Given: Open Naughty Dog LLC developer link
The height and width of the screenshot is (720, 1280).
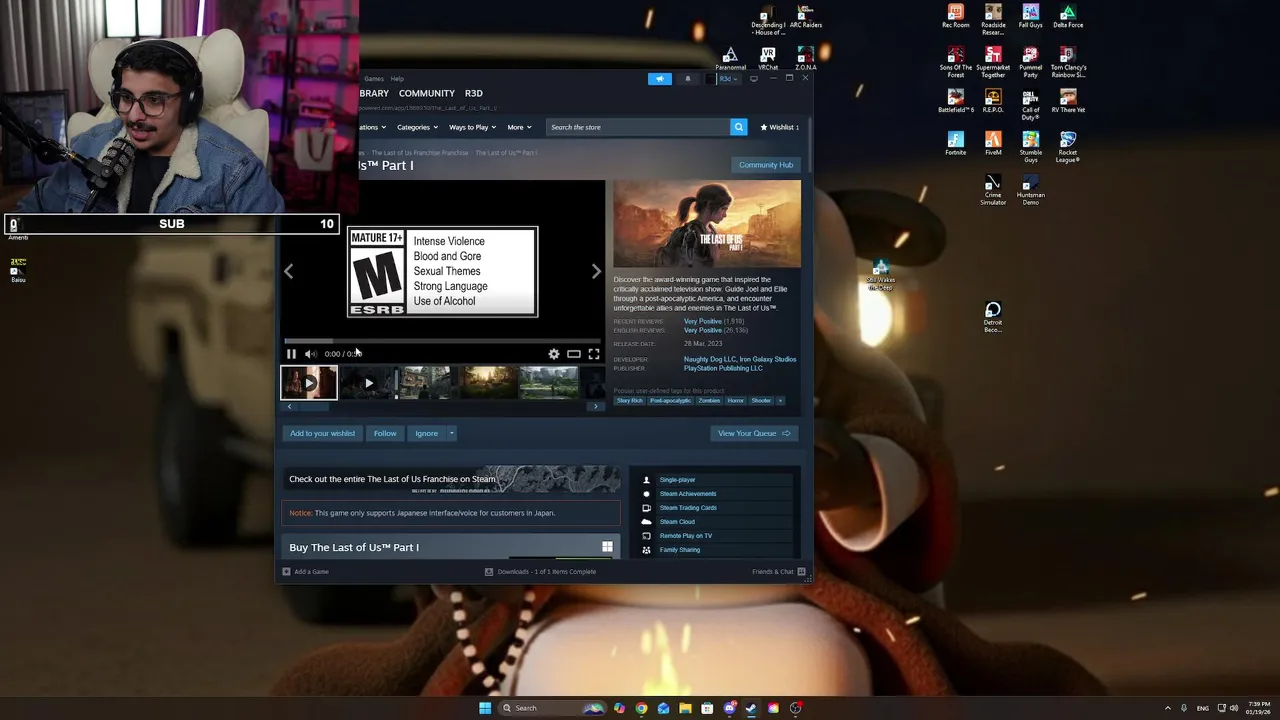Looking at the screenshot, I should [711, 359].
